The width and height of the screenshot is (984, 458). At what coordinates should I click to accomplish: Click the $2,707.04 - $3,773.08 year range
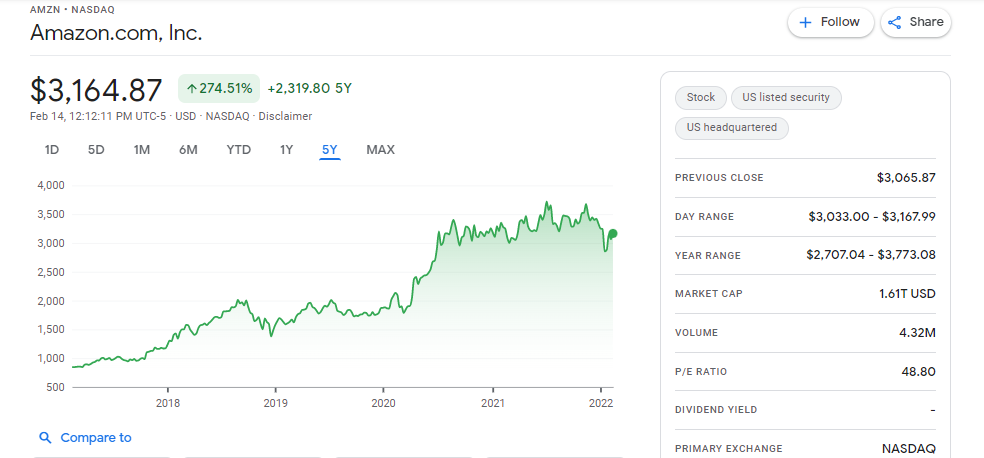pyautogui.click(x=871, y=255)
